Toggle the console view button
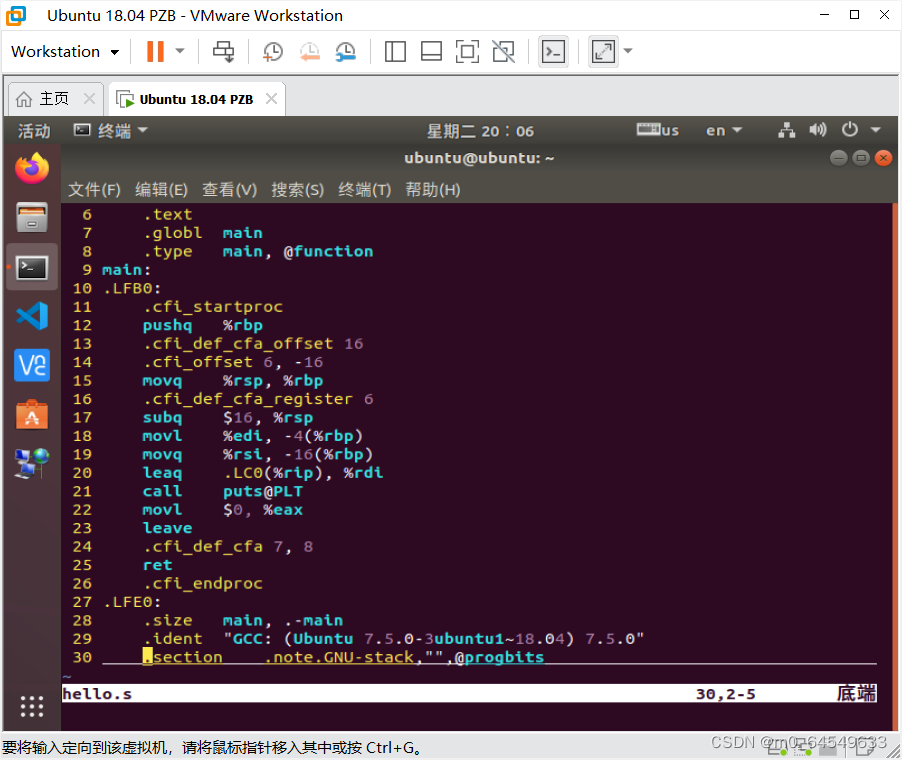 (553, 51)
